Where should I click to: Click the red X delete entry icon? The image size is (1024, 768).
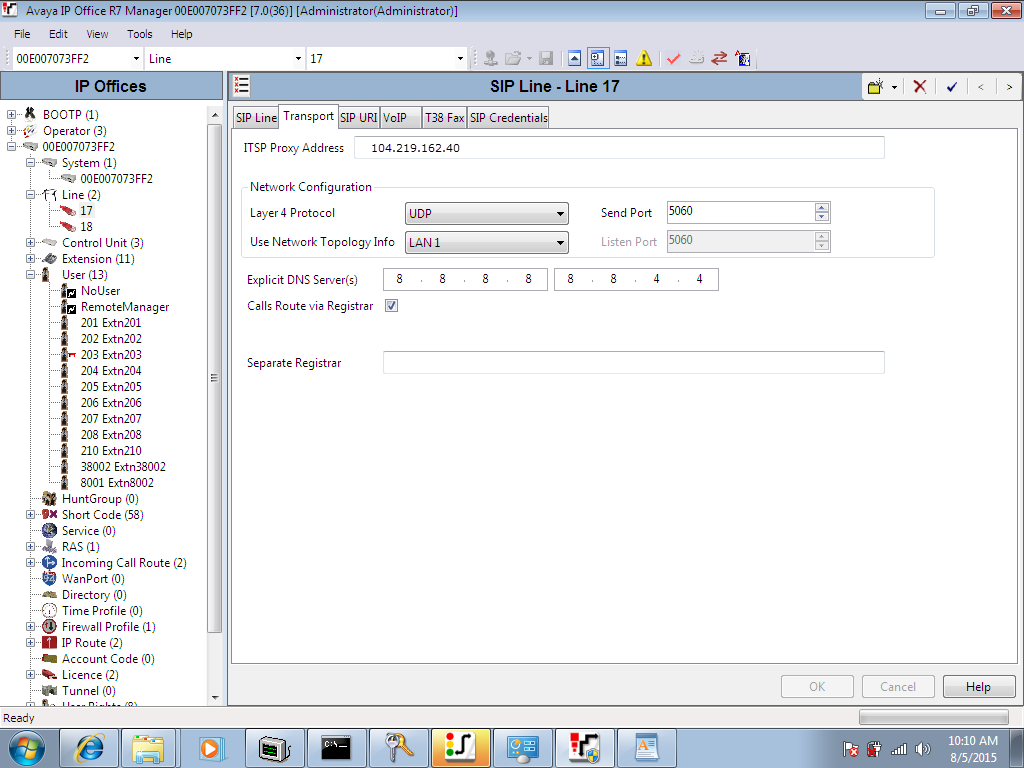pyautogui.click(x=920, y=86)
